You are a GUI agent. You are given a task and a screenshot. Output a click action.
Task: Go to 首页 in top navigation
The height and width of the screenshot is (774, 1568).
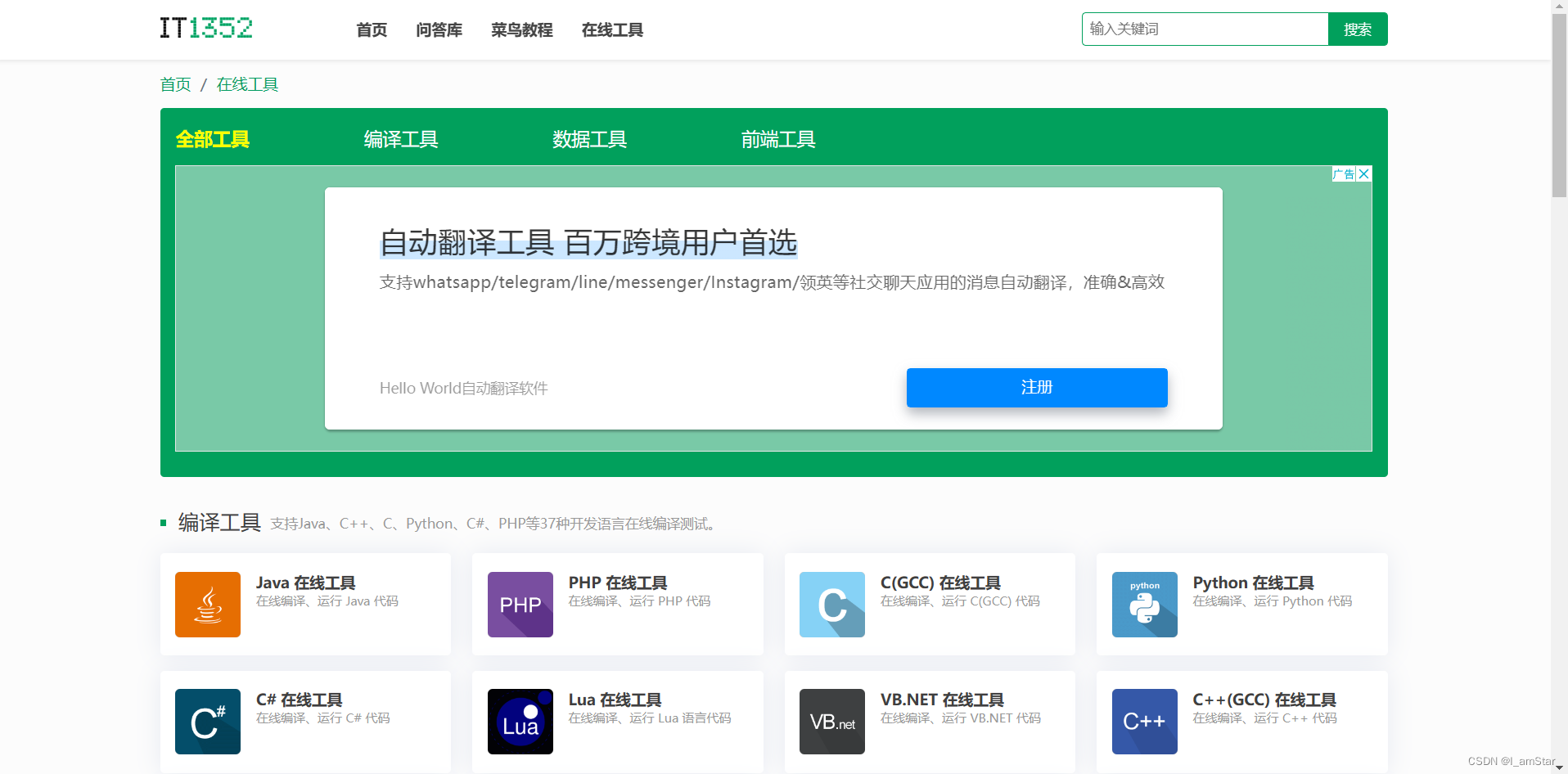[x=372, y=30]
